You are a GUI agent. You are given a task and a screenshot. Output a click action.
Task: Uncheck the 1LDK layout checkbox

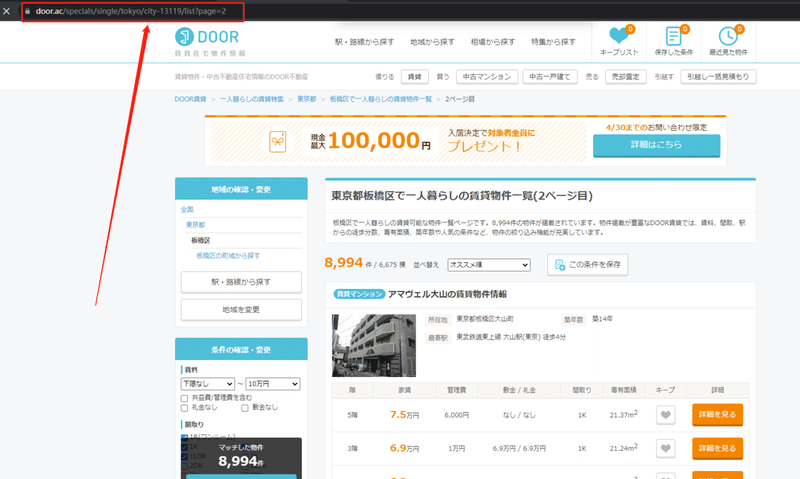click(184, 457)
